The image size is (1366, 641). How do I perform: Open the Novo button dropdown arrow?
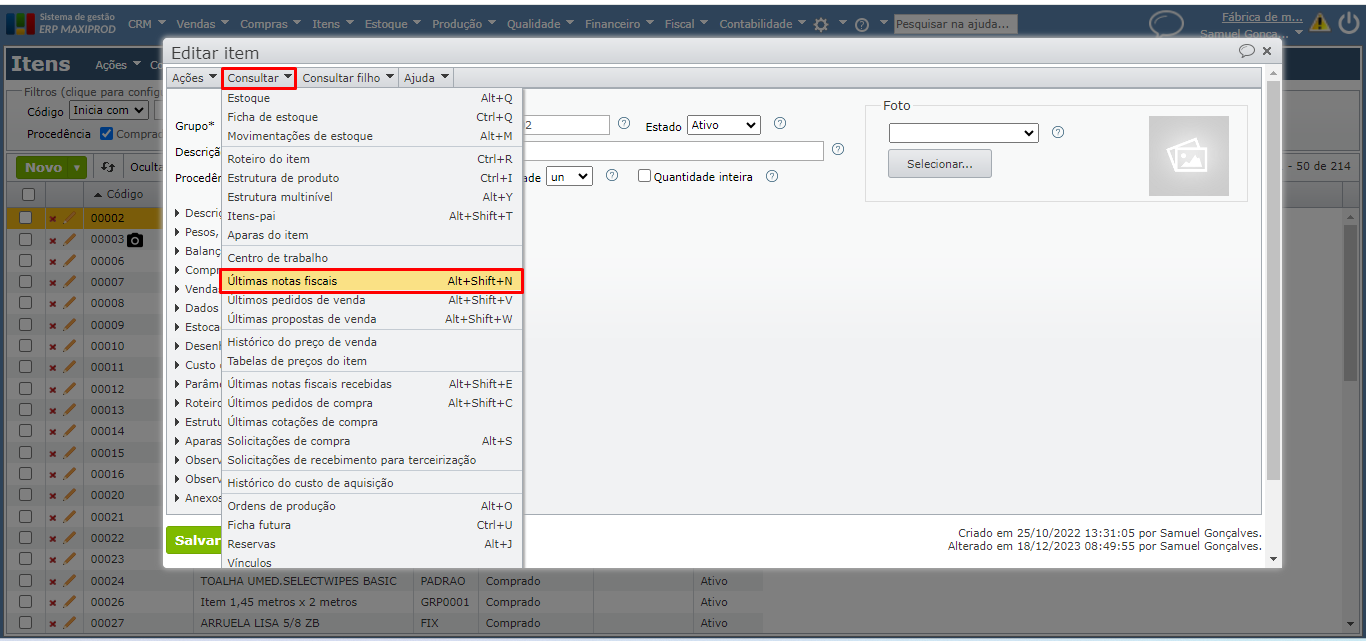tap(77, 168)
